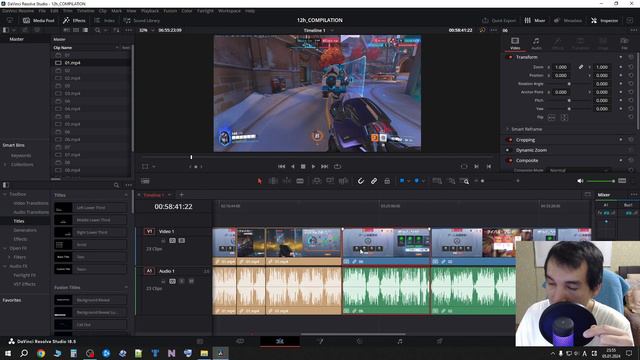Toggle Loop playback in viewer
This screenshot has width=640, height=360.
337,167
